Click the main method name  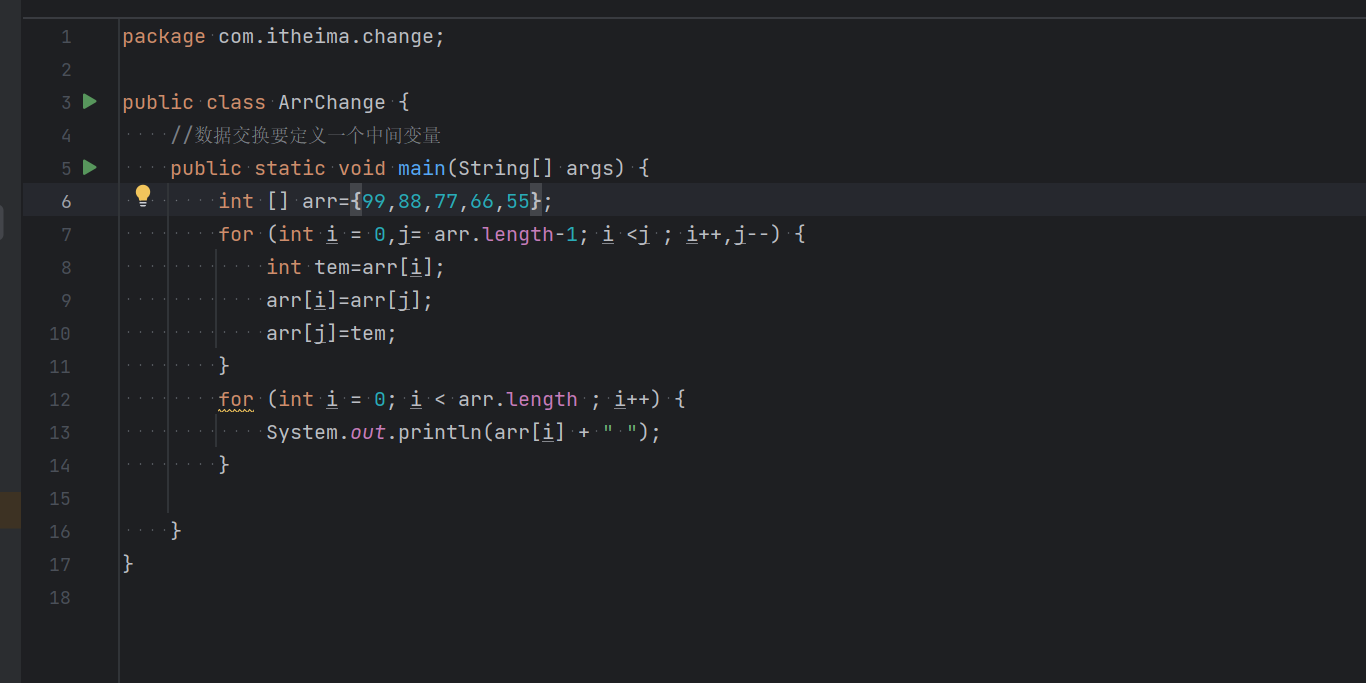point(422,169)
